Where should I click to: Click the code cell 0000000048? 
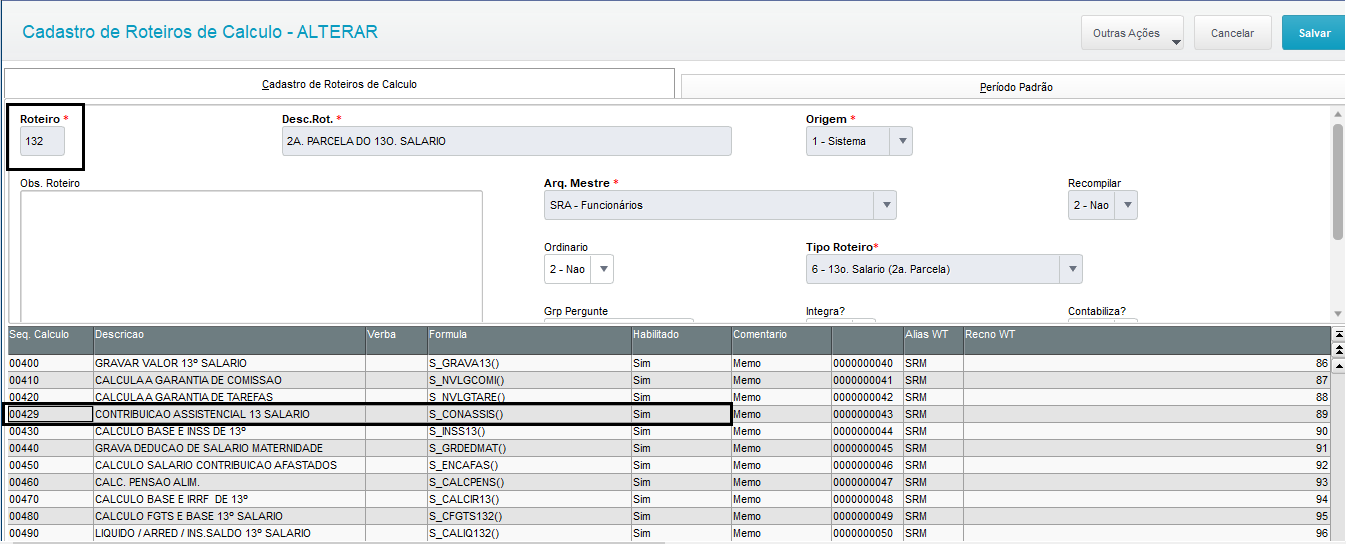coord(866,499)
